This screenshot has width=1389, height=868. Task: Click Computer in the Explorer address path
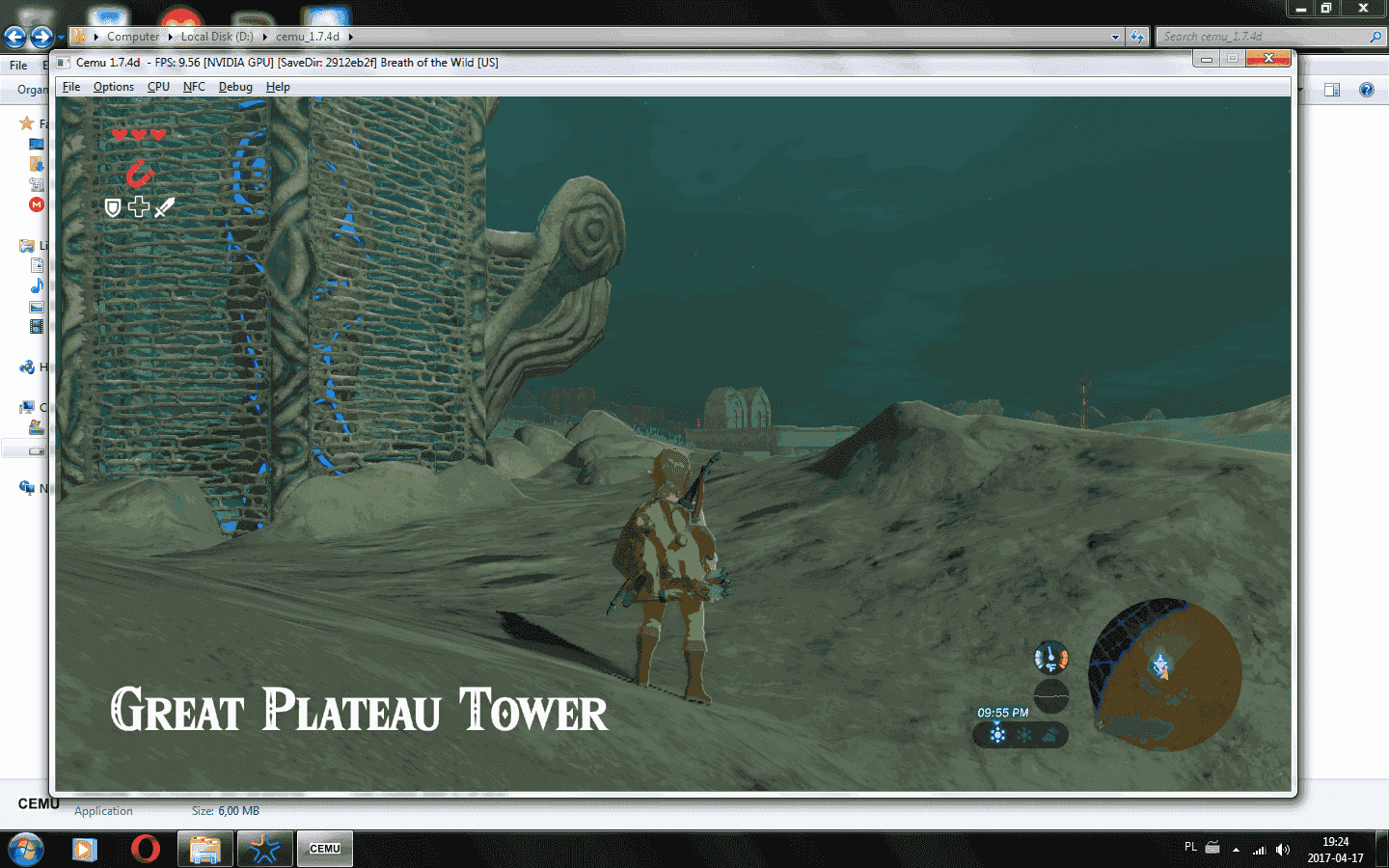[x=133, y=37]
